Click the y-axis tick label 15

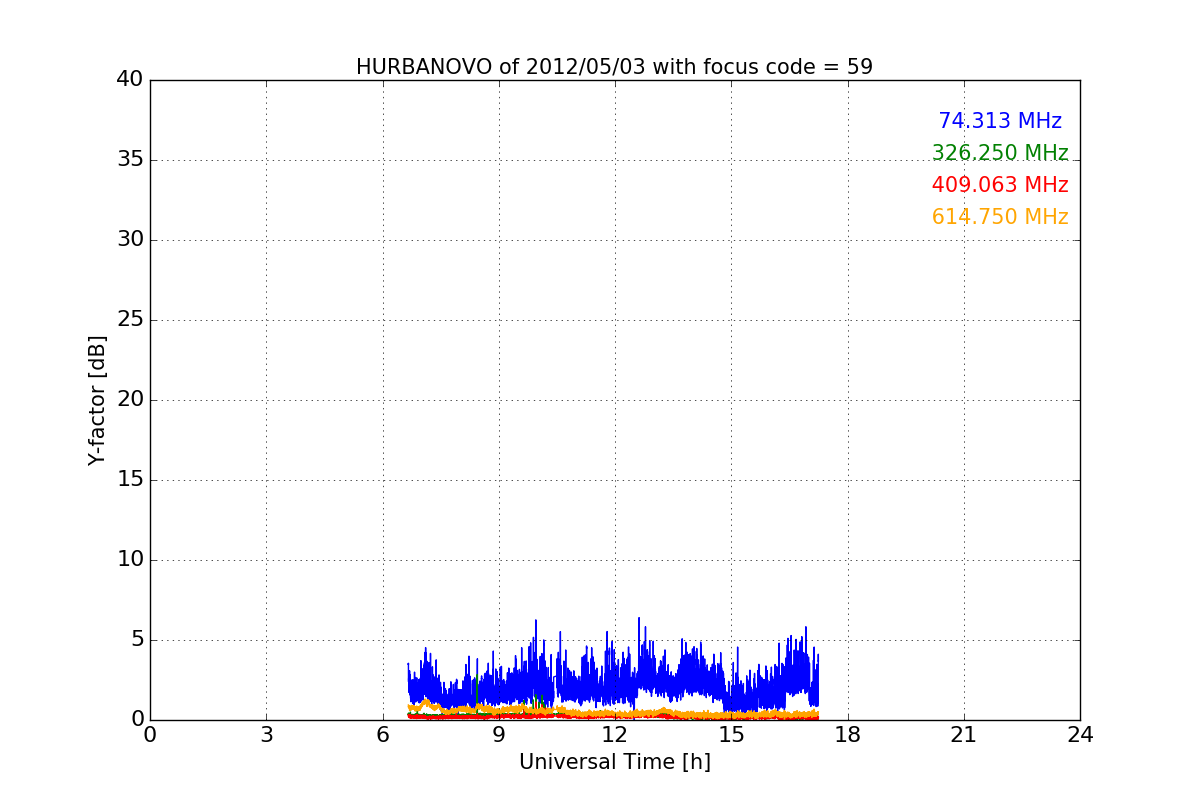click(x=130, y=480)
